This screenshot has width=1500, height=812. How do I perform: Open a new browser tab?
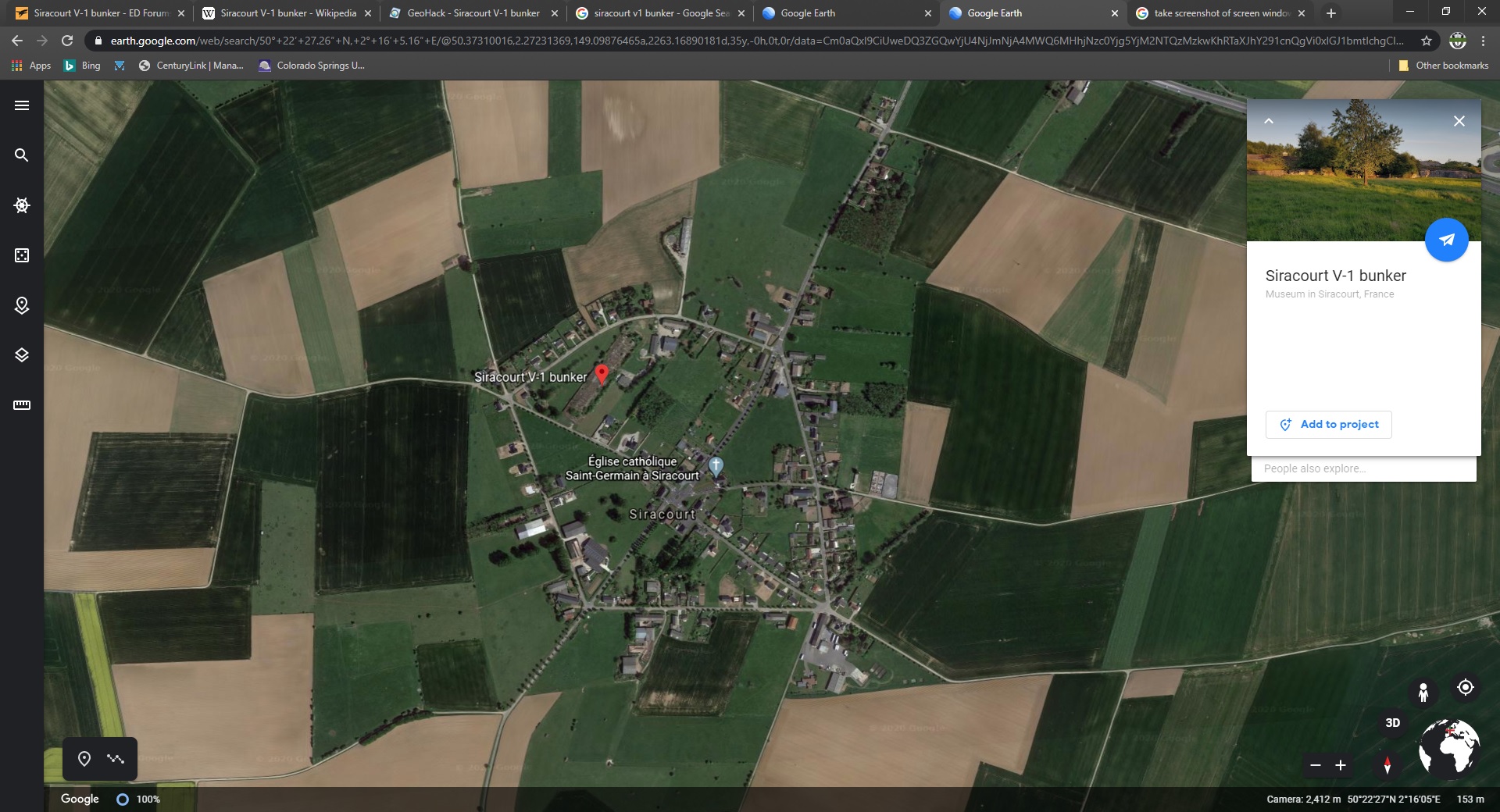click(x=1331, y=13)
